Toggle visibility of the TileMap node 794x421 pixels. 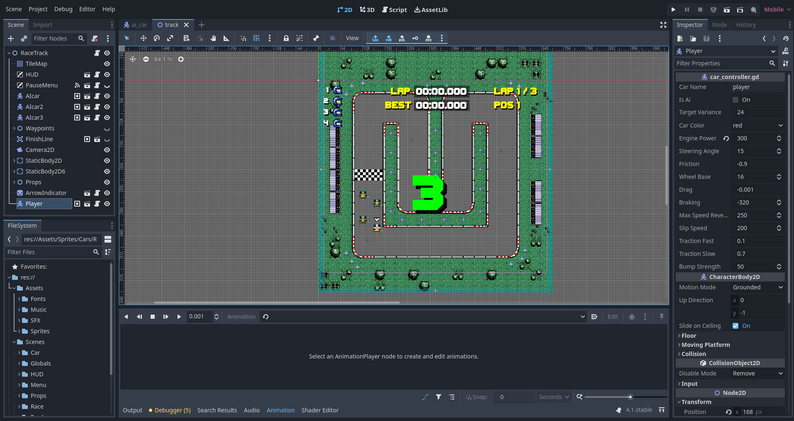click(x=107, y=64)
